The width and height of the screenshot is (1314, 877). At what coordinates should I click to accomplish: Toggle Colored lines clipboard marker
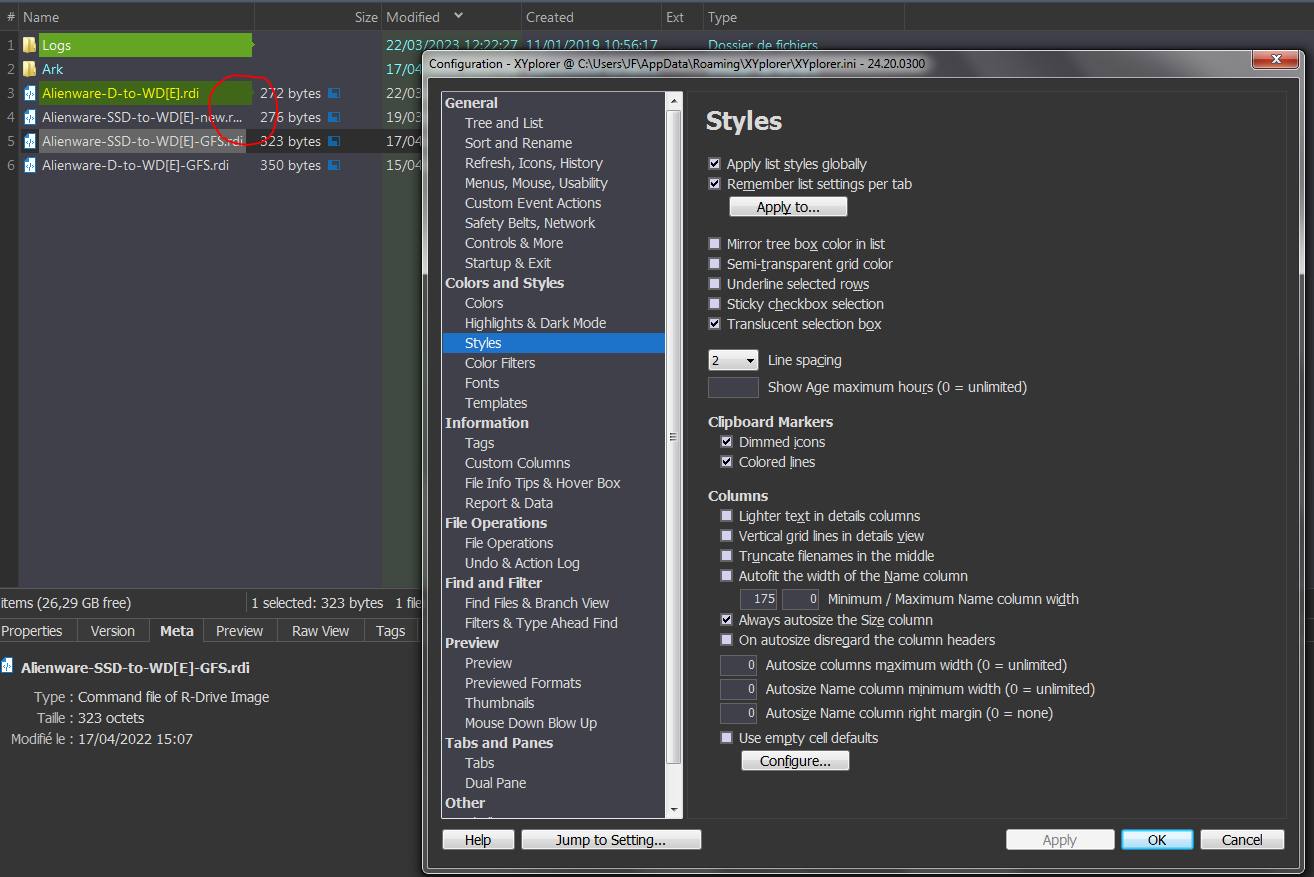[726, 462]
